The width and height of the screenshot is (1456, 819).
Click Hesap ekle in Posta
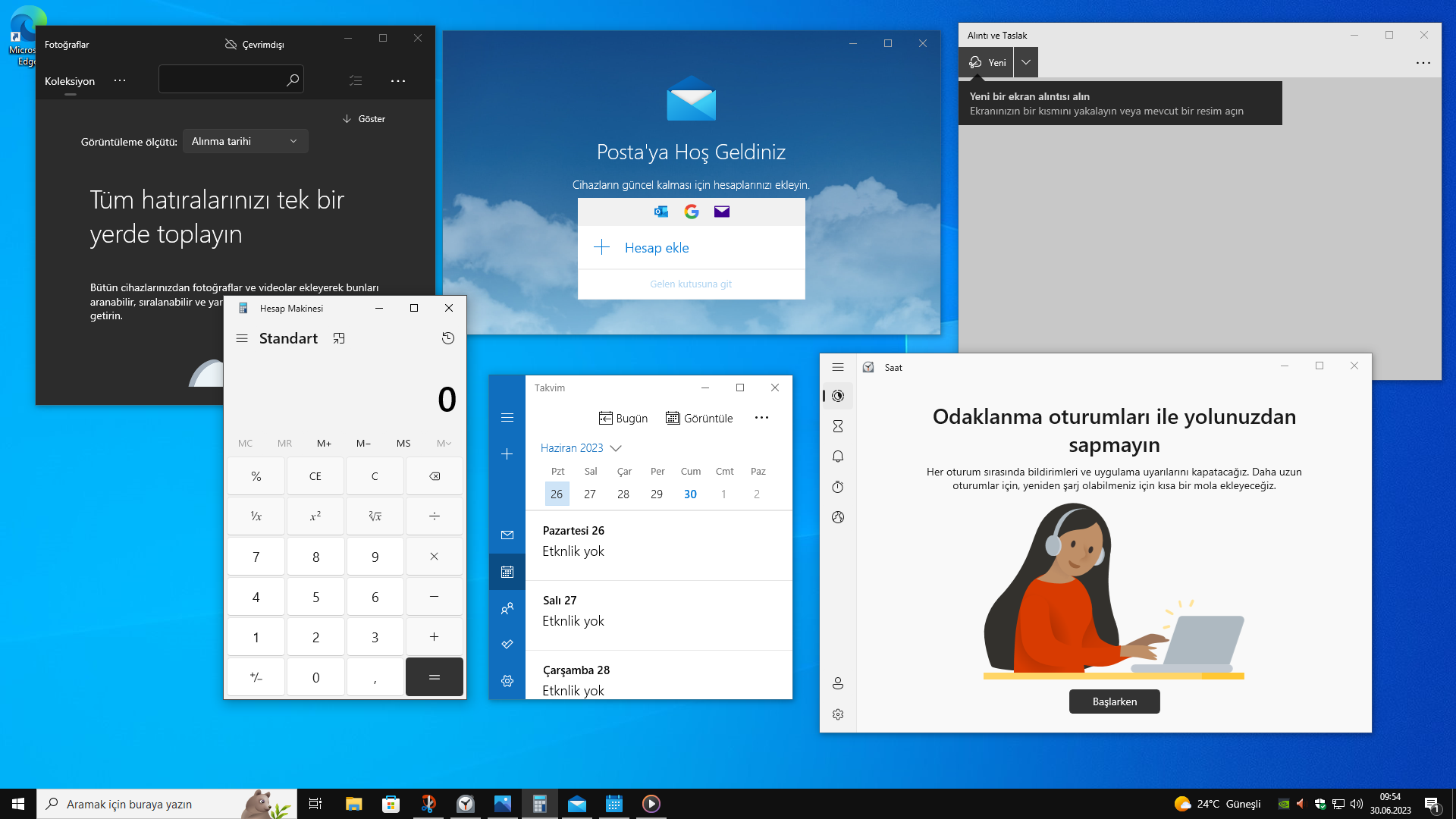(x=657, y=248)
